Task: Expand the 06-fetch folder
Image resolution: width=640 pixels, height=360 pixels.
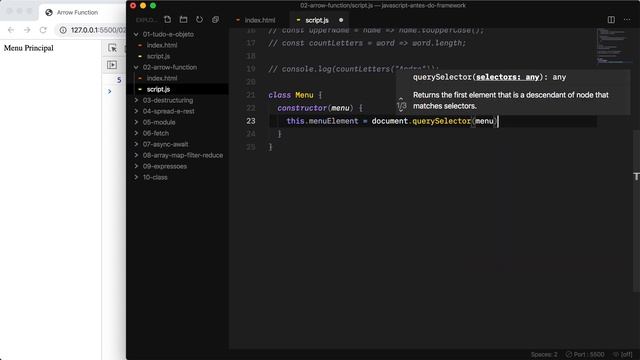Action: point(156,133)
